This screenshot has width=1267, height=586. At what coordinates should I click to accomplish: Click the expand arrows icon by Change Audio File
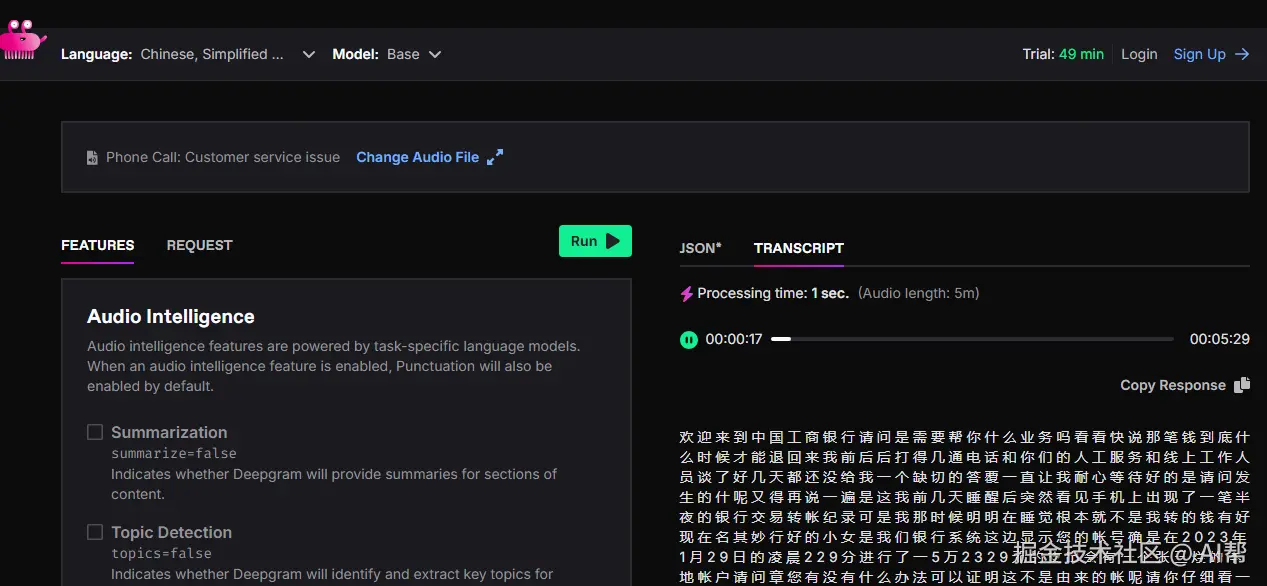(495, 157)
